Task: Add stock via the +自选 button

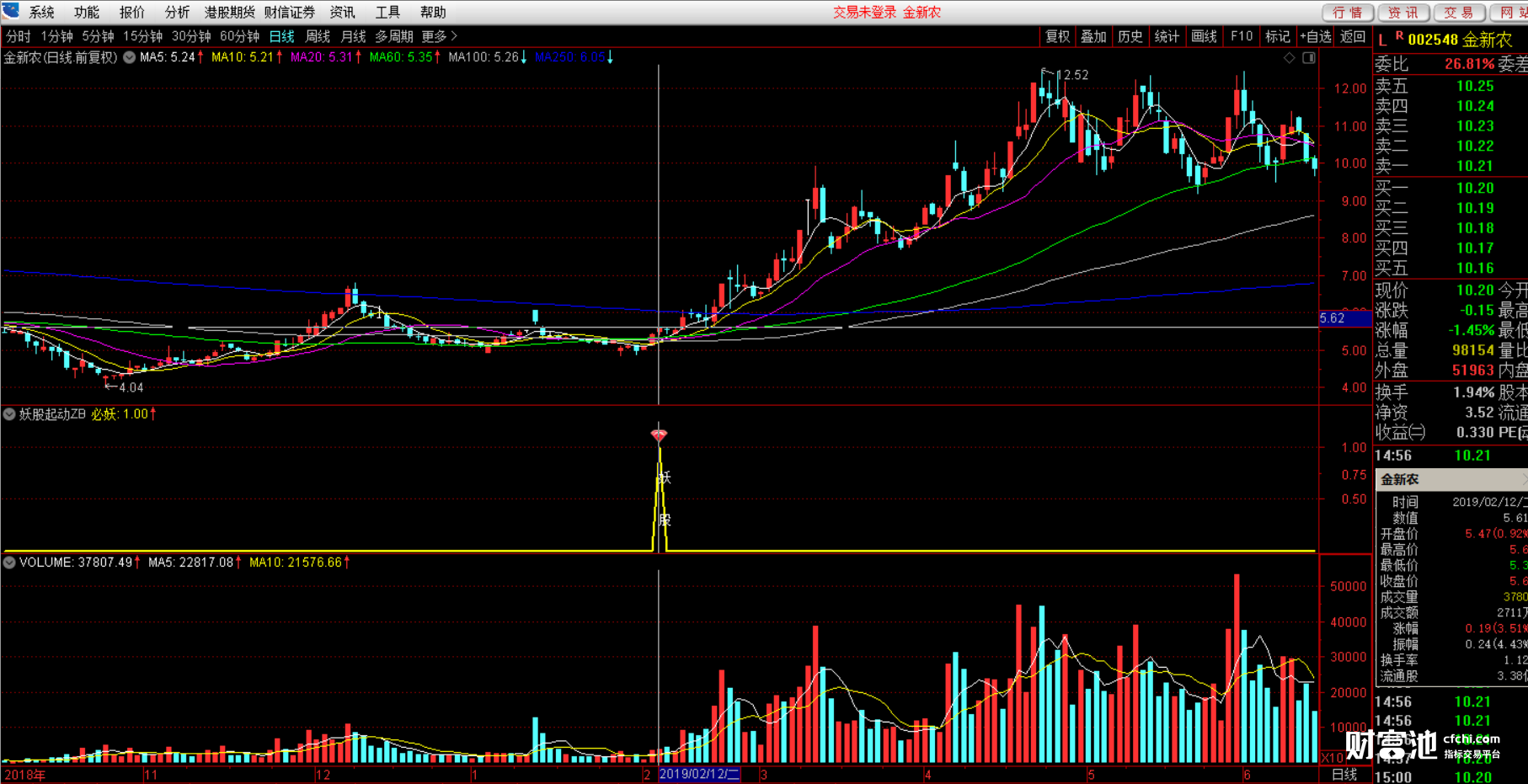Action: click(x=1315, y=36)
